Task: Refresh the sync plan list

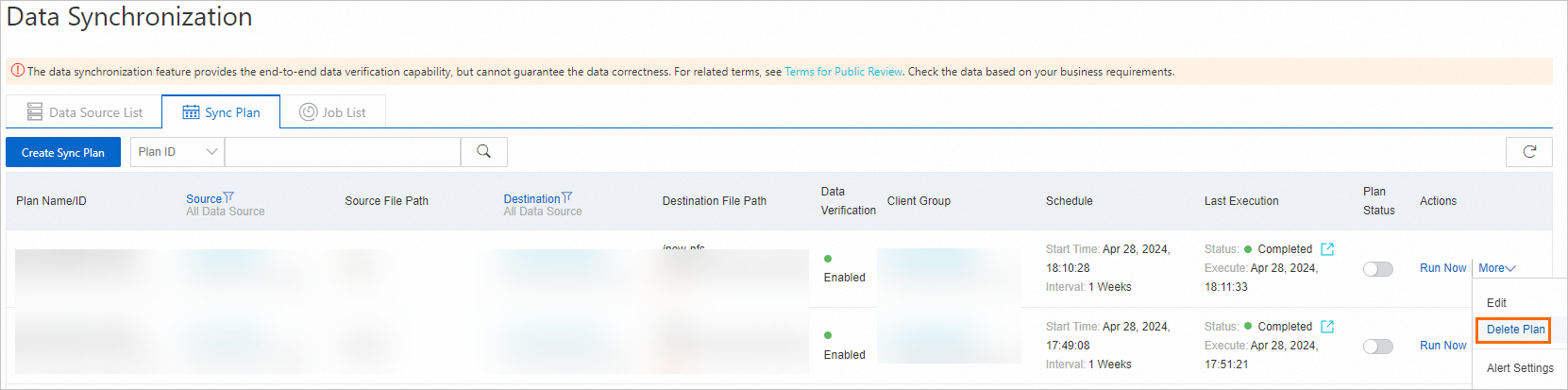Action: (x=1529, y=152)
